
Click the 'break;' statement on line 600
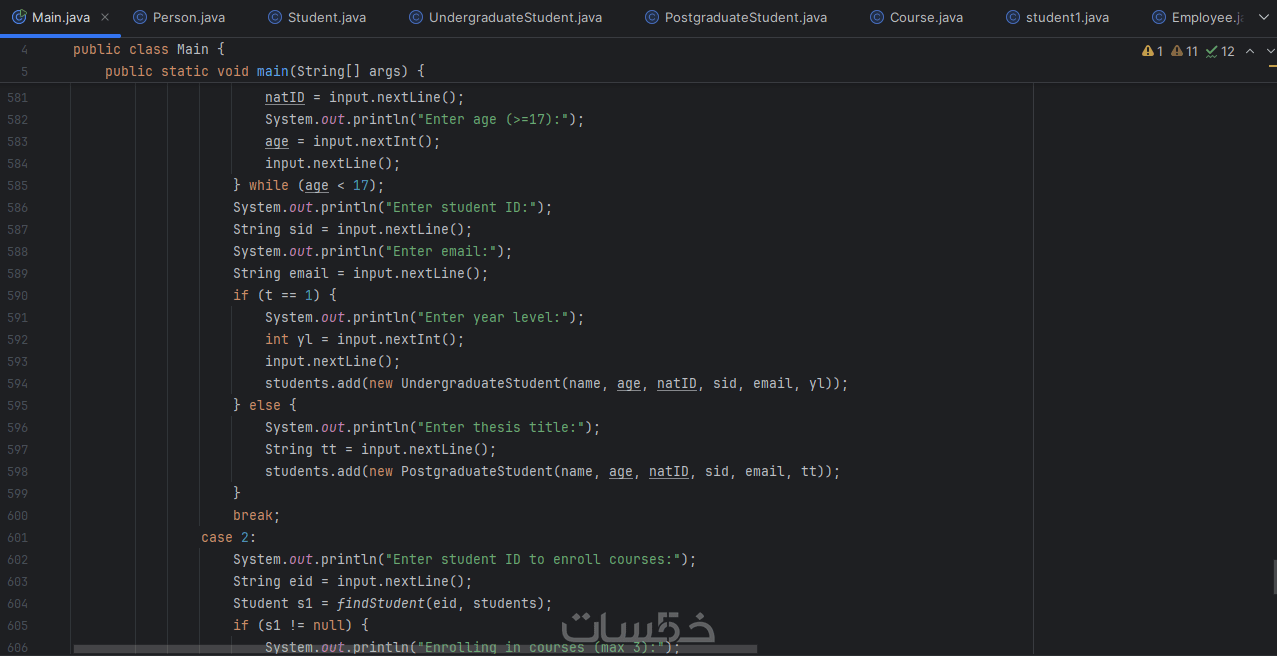tap(257, 515)
